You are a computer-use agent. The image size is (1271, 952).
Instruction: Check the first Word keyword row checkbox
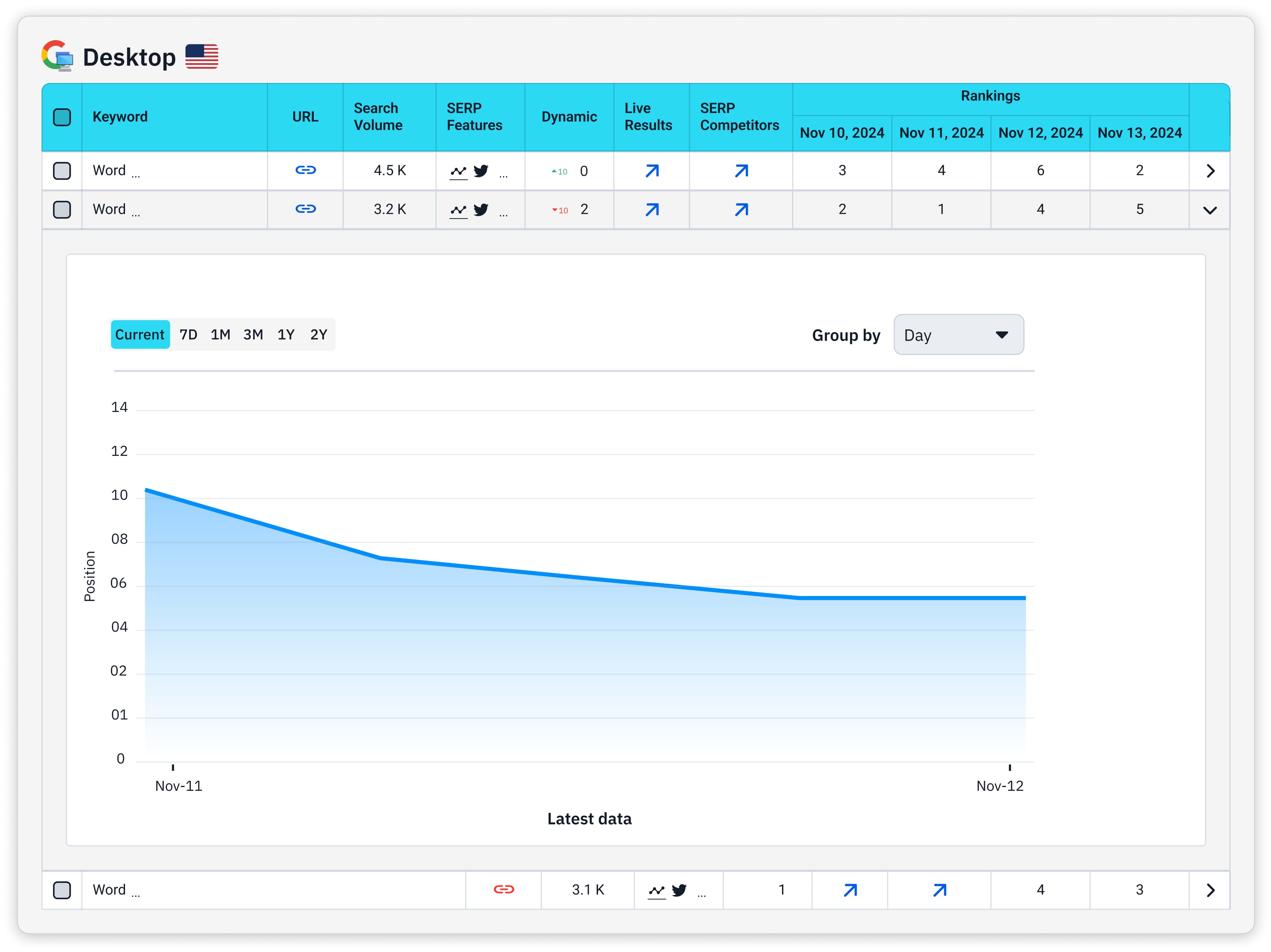coord(62,171)
